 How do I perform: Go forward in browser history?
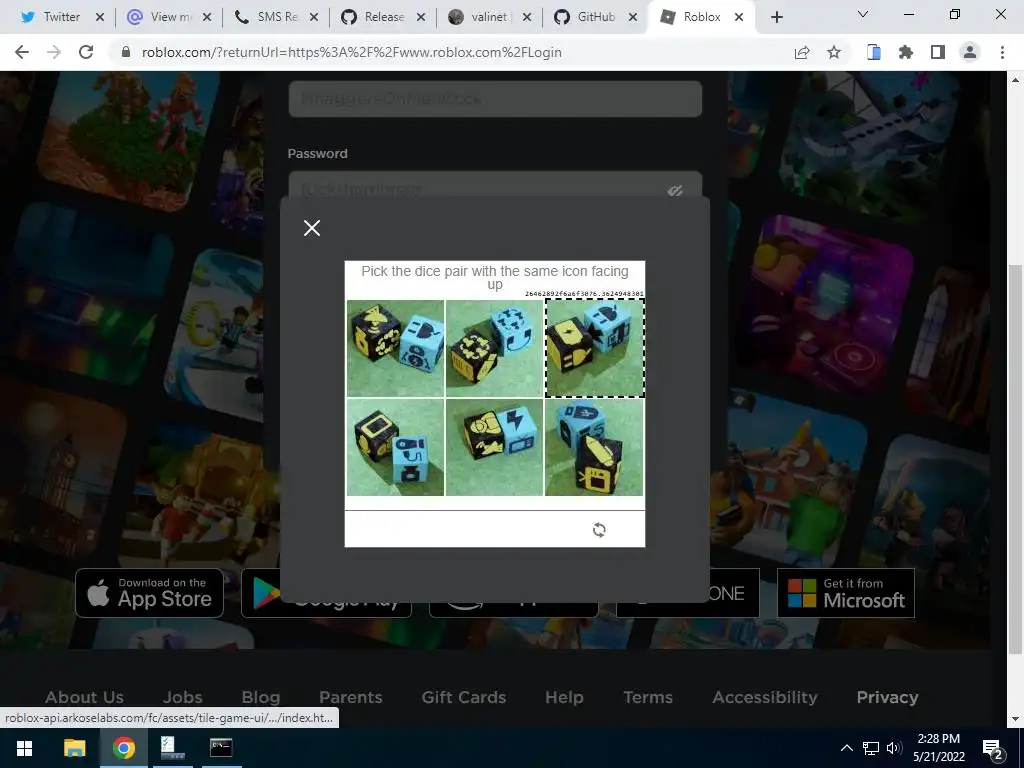coord(54,52)
